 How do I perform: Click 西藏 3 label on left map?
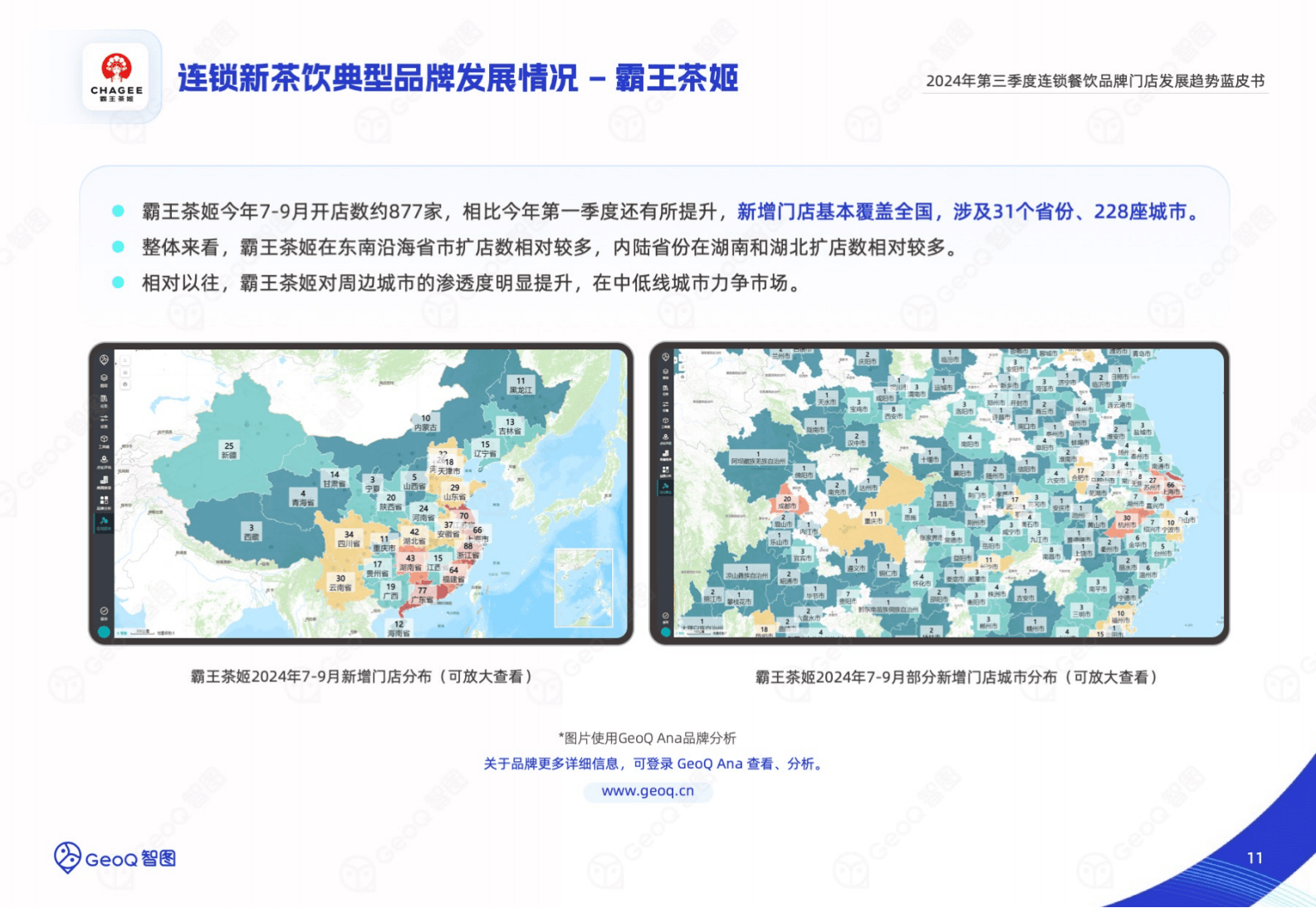(251, 532)
